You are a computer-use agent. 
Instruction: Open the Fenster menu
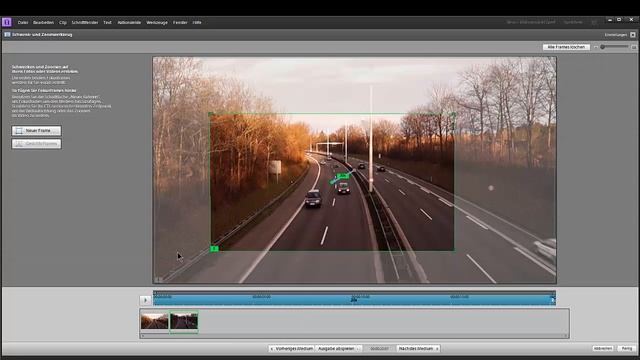[x=180, y=22]
